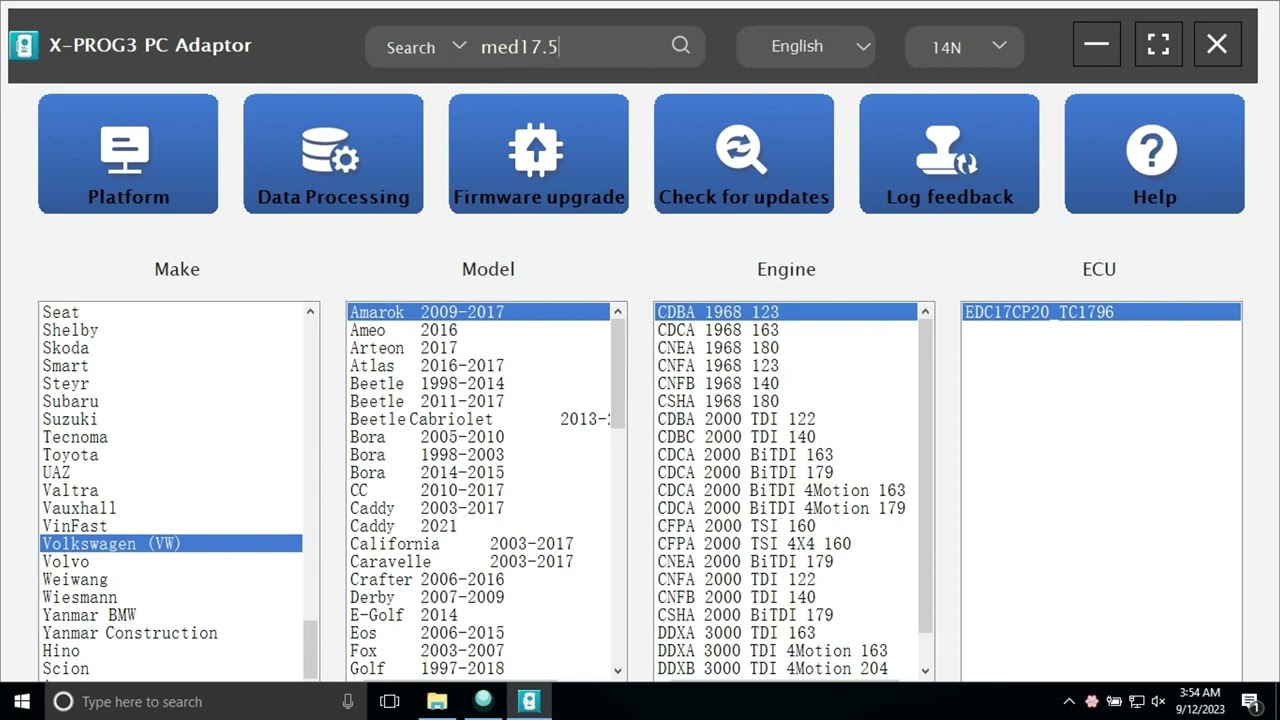
Task: Click the taskbar microphone icon
Action: click(x=347, y=702)
